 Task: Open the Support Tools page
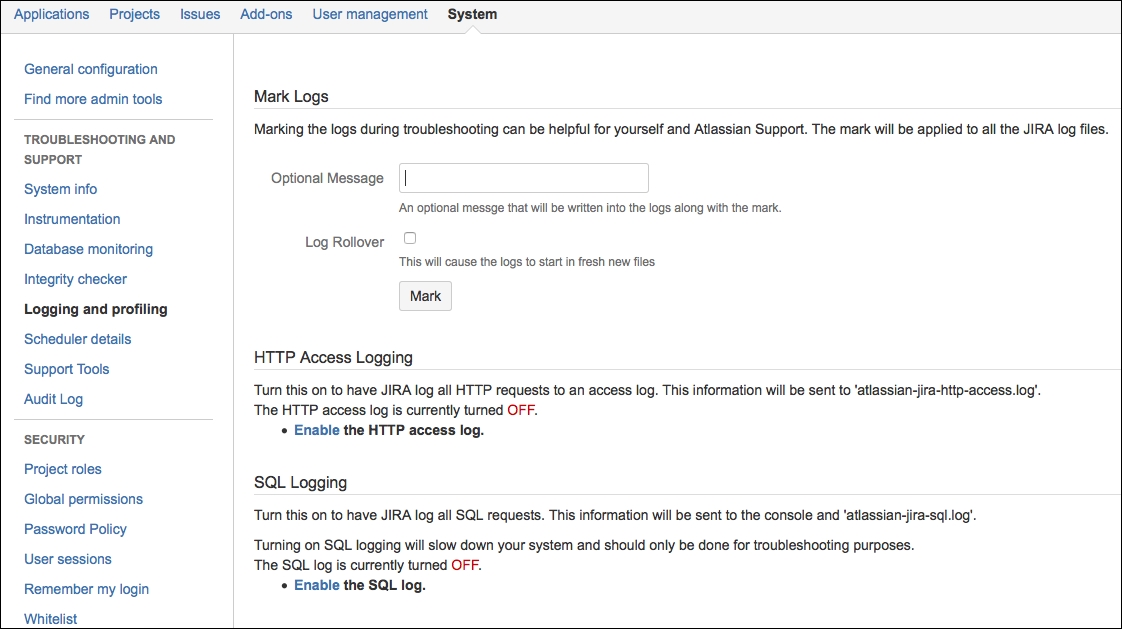point(66,369)
